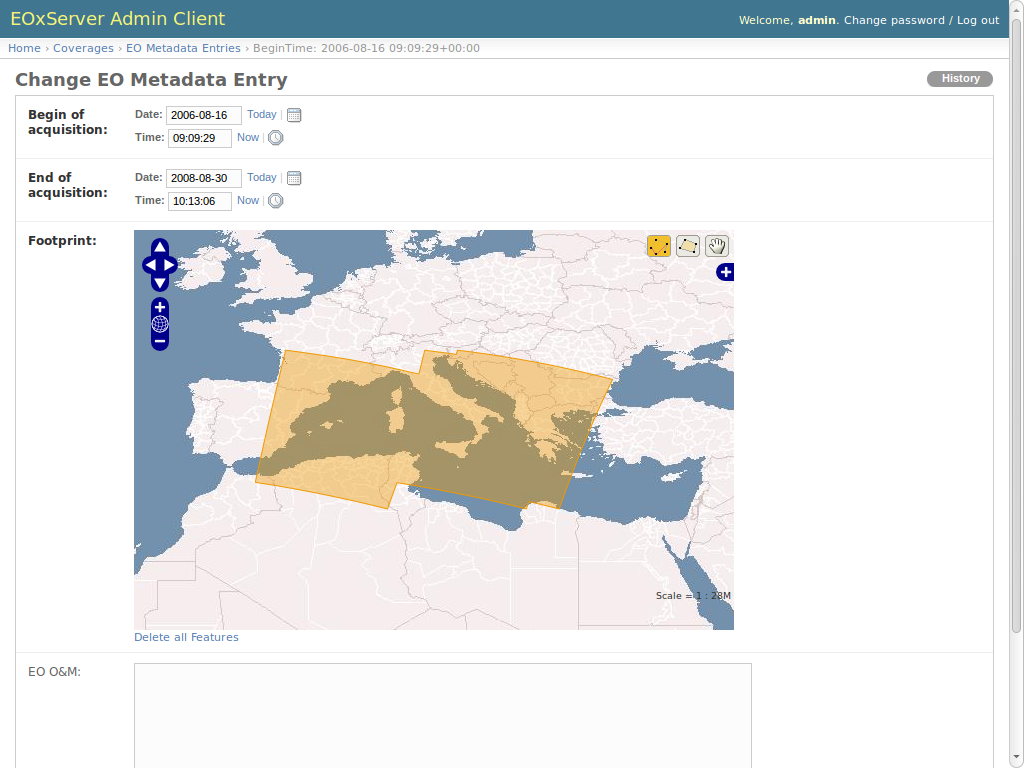Pan the footprint map east
This screenshot has width=1024, height=768.
(x=170, y=264)
